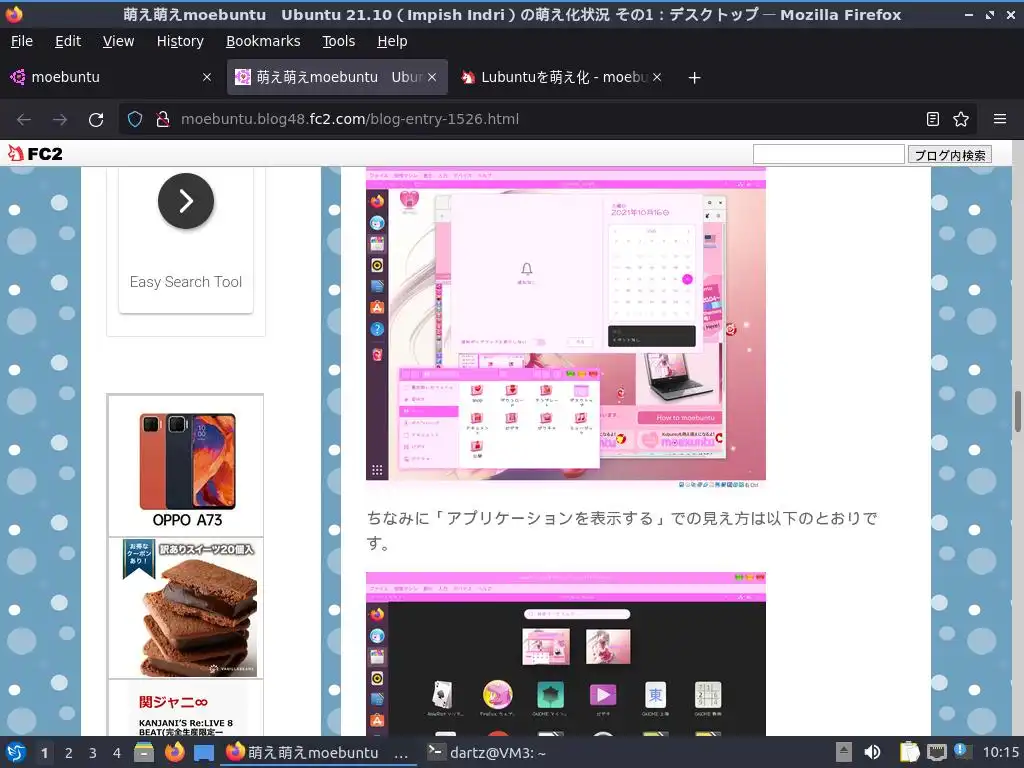Viewport: 1024px width, 768px height.
Task: Activate Firefox window in taskbar
Action: coord(317,753)
